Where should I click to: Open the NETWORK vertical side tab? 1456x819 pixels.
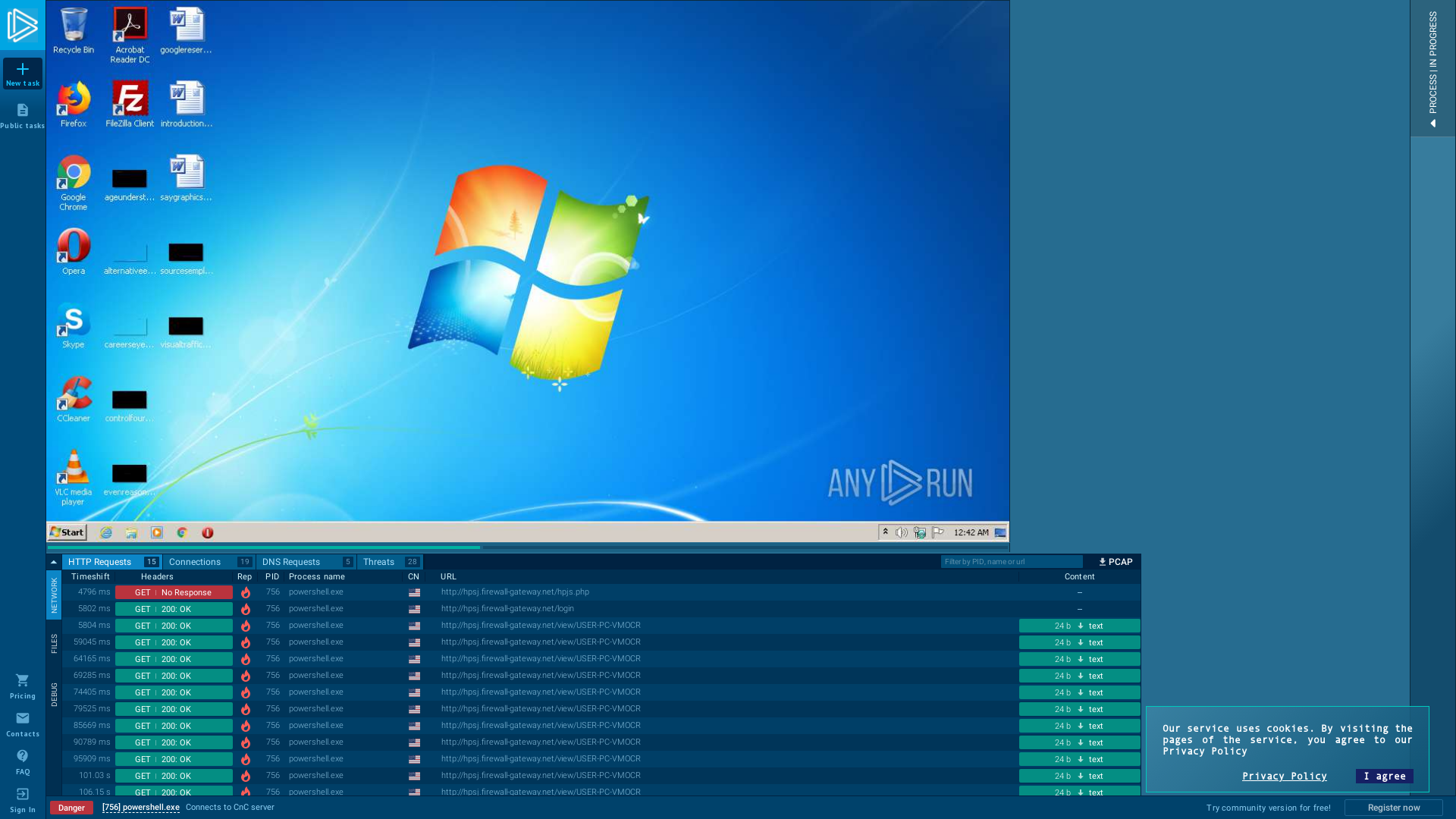click(54, 595)
